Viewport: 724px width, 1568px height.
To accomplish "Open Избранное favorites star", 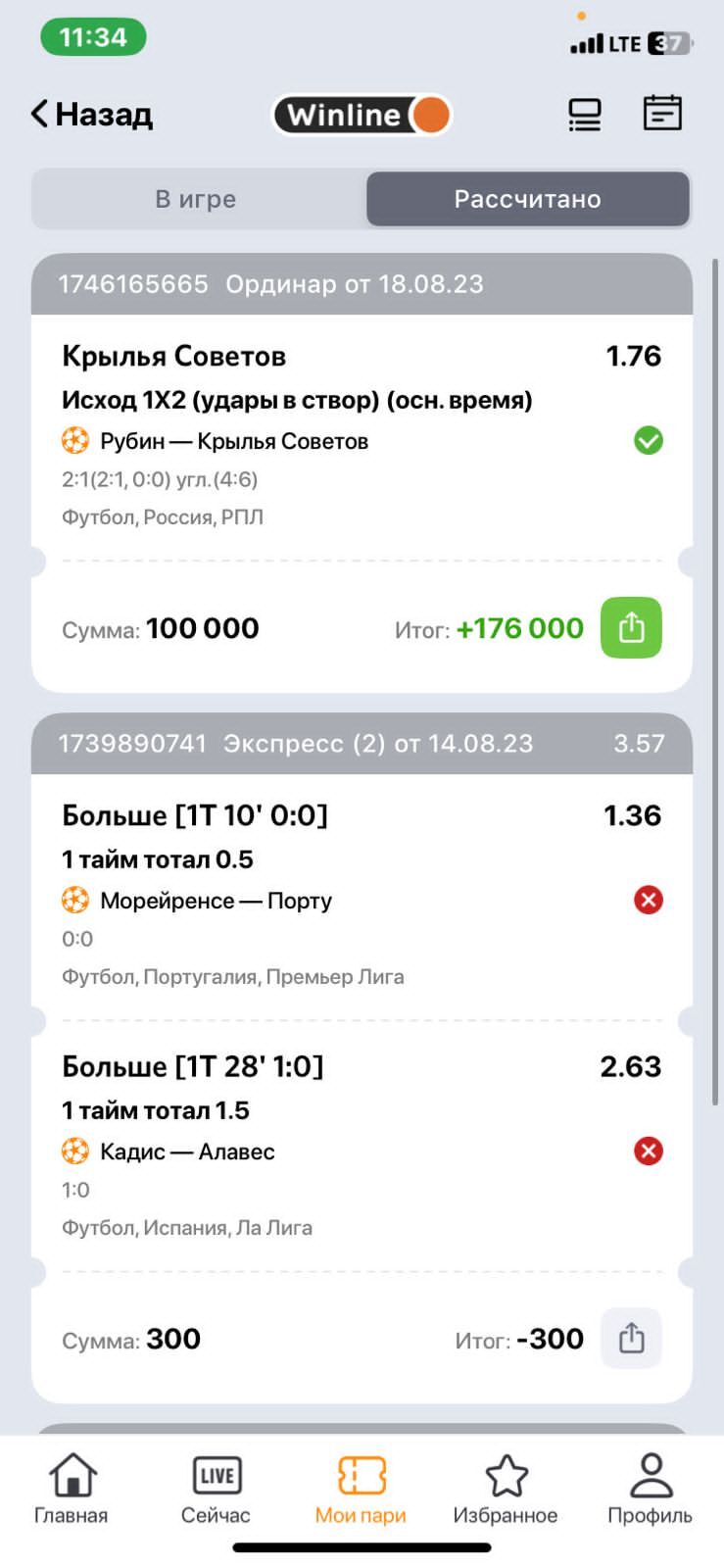I will tap(506, 1489).
